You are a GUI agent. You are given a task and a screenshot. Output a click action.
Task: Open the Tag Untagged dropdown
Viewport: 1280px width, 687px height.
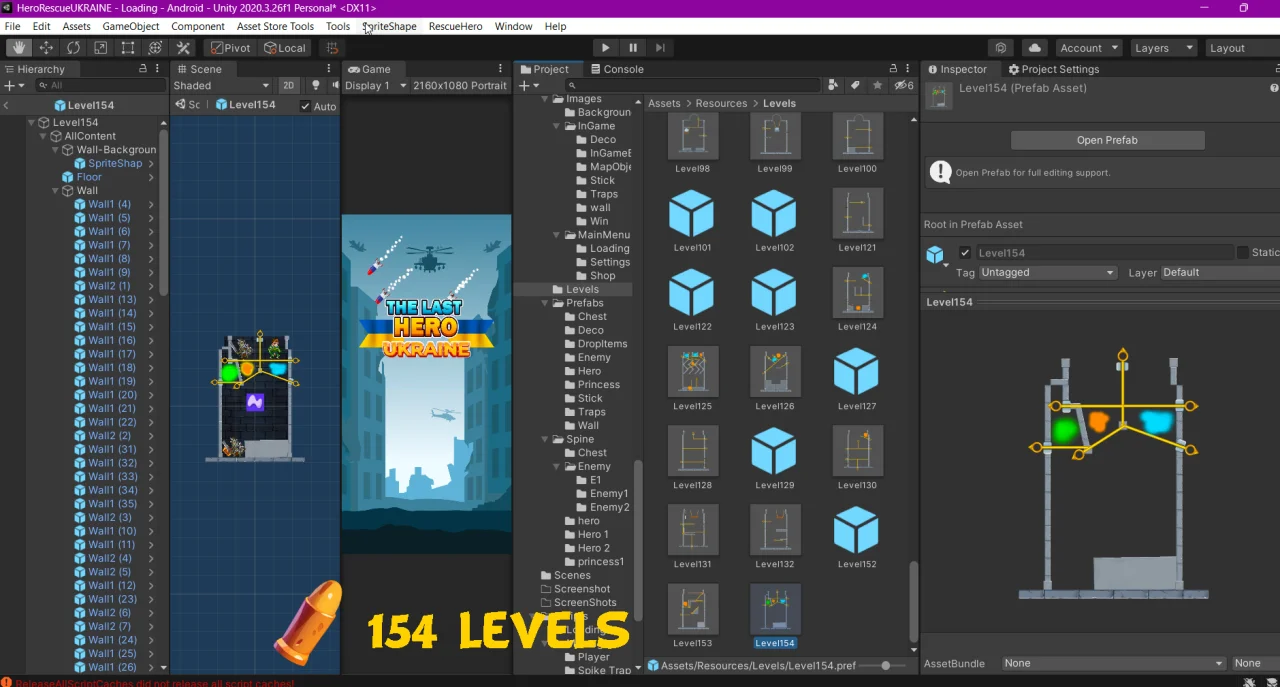(1047, 273)
